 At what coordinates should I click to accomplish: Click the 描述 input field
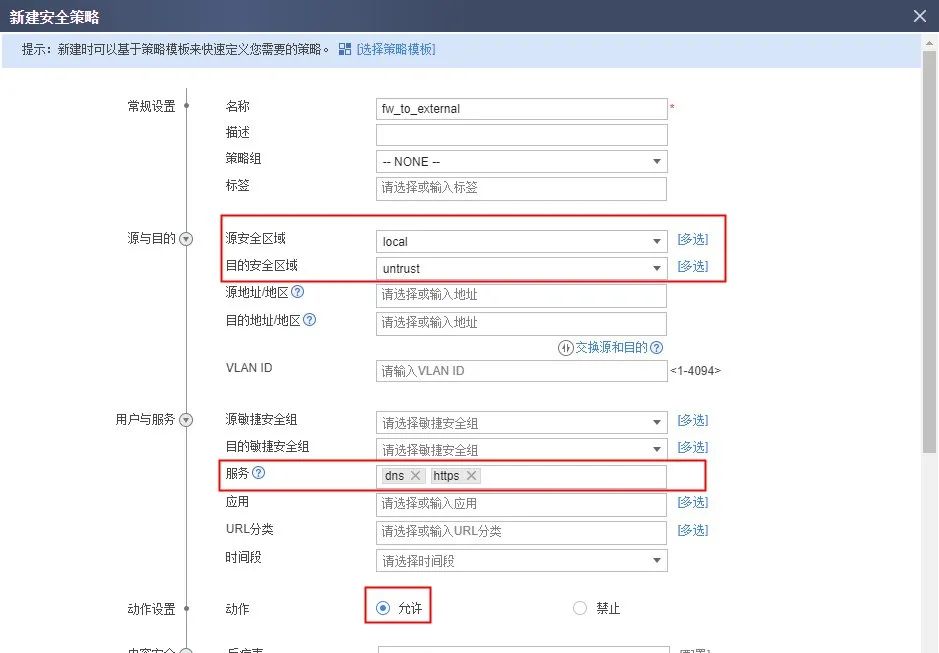pos(522,135)
